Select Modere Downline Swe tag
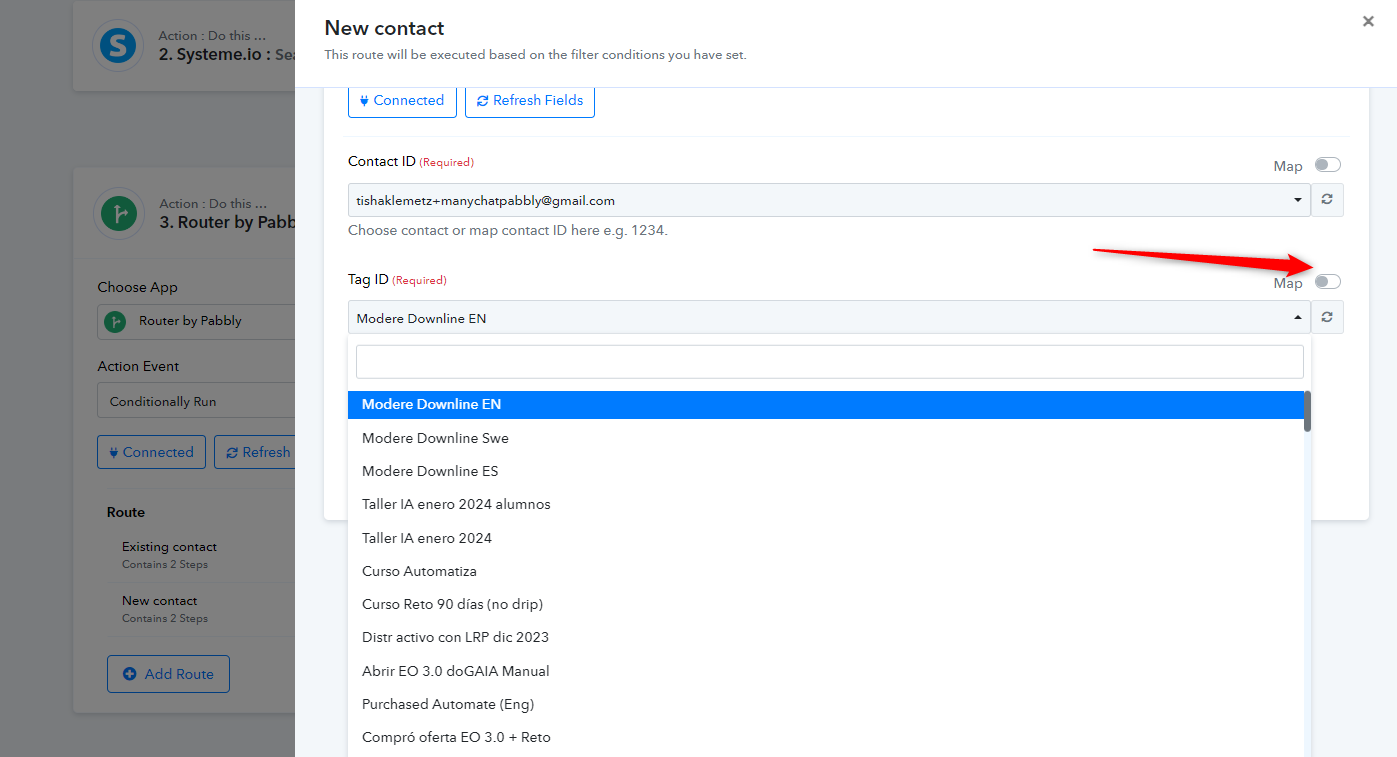This screenshot has width=1397, height=757. point(826,438)
